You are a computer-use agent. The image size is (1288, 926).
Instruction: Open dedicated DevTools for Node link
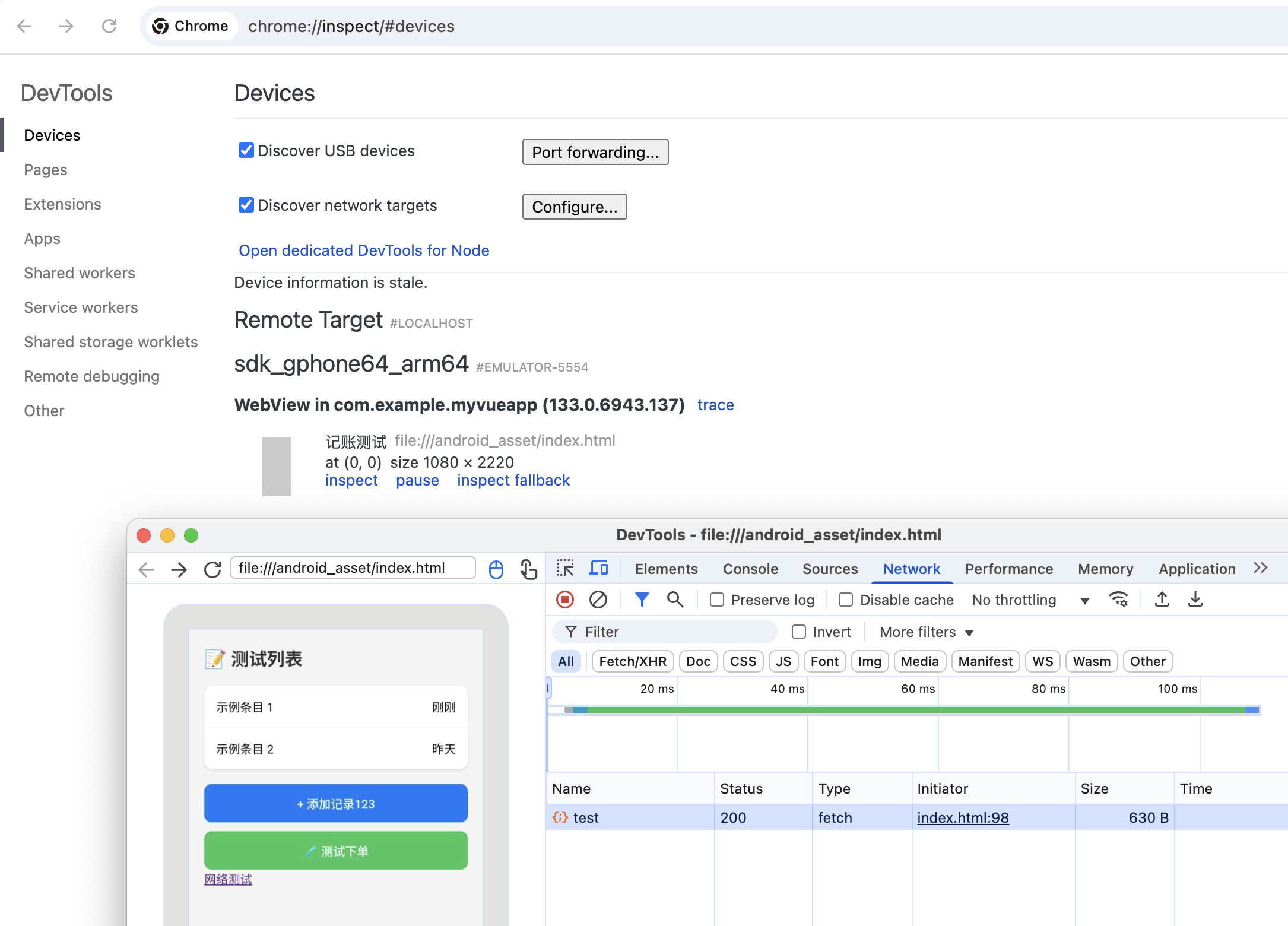pyautogui.click(x=364, y=250)
